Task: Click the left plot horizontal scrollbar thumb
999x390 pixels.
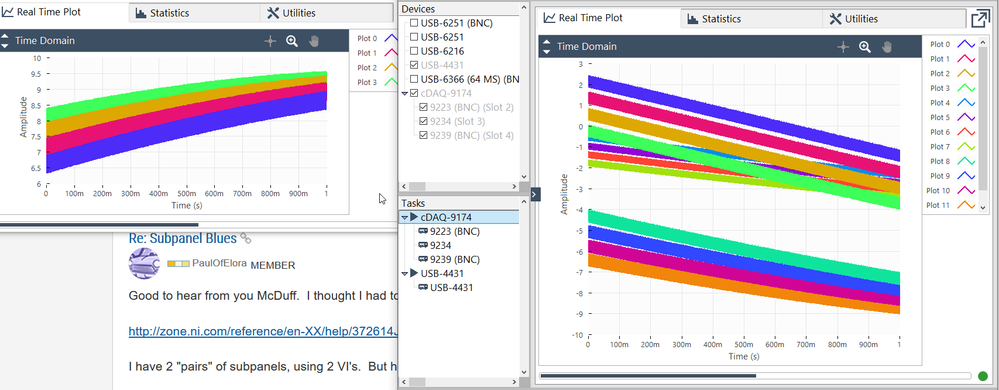Action: (x=99, y=224)
